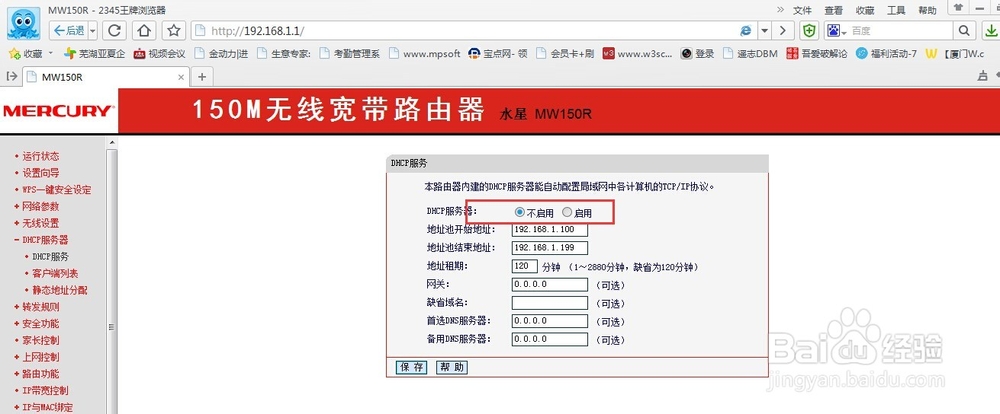The height and width of the screenshot is (414, 1000).
Task: Select the 不启用 DHCP radio button
Action: (520, 212)
